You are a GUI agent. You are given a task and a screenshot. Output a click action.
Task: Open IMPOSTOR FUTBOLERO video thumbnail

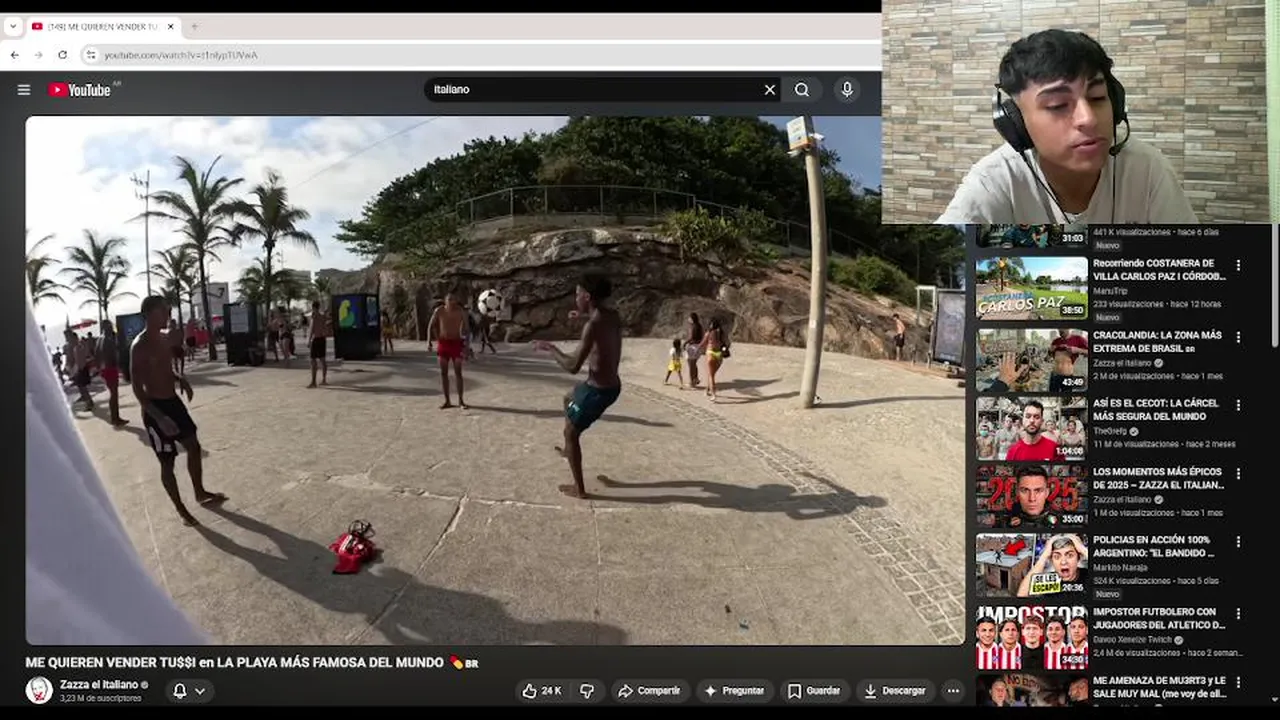[1031, 638]
